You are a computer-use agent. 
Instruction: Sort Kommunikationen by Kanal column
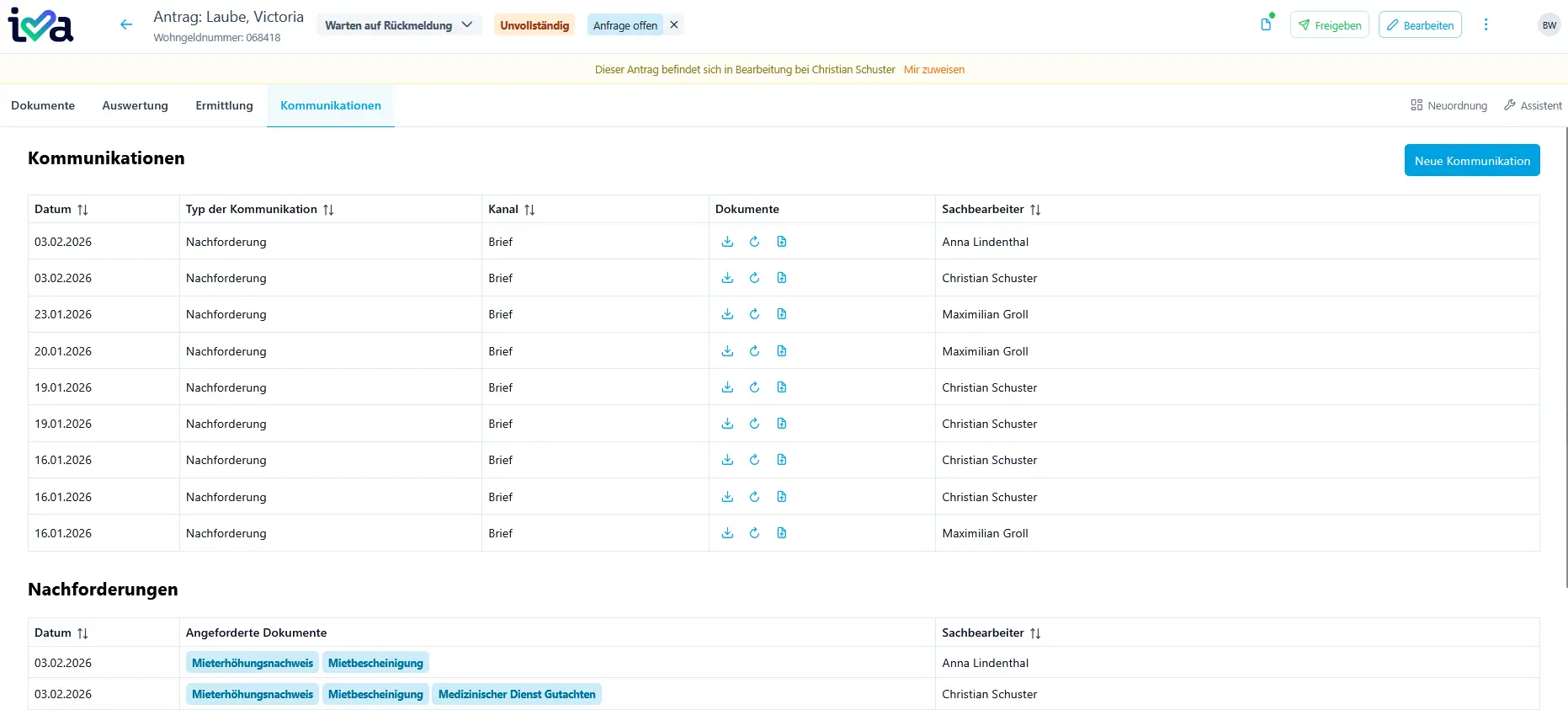click(529, 210)
